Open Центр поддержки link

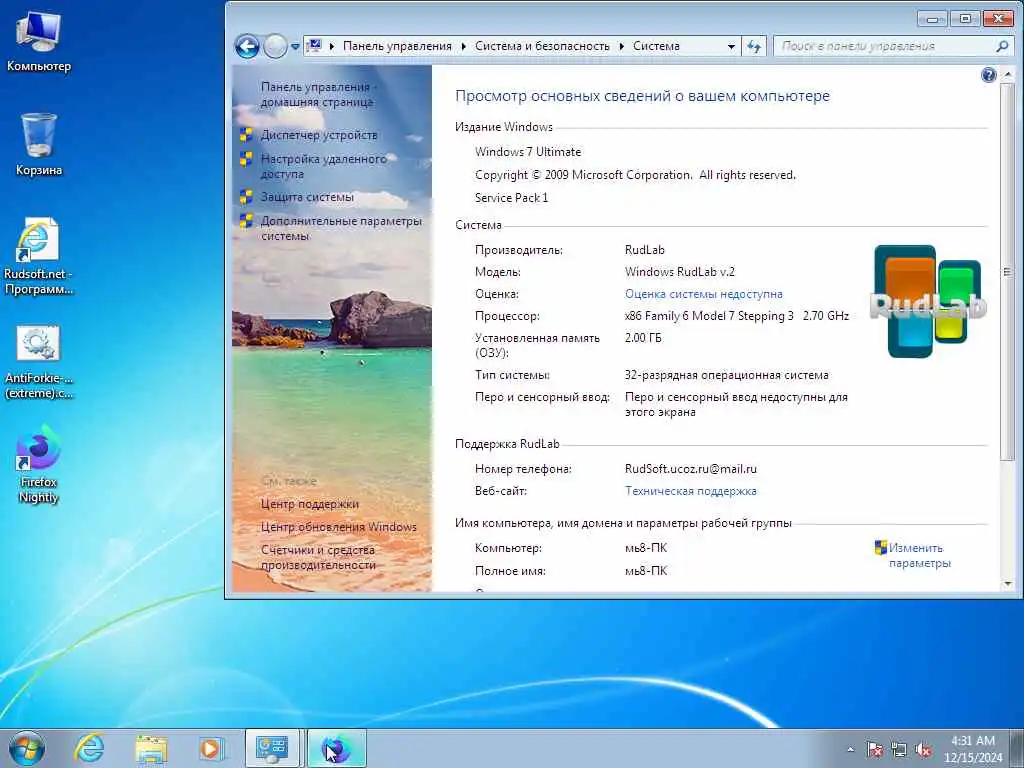(x=310, y=504)
